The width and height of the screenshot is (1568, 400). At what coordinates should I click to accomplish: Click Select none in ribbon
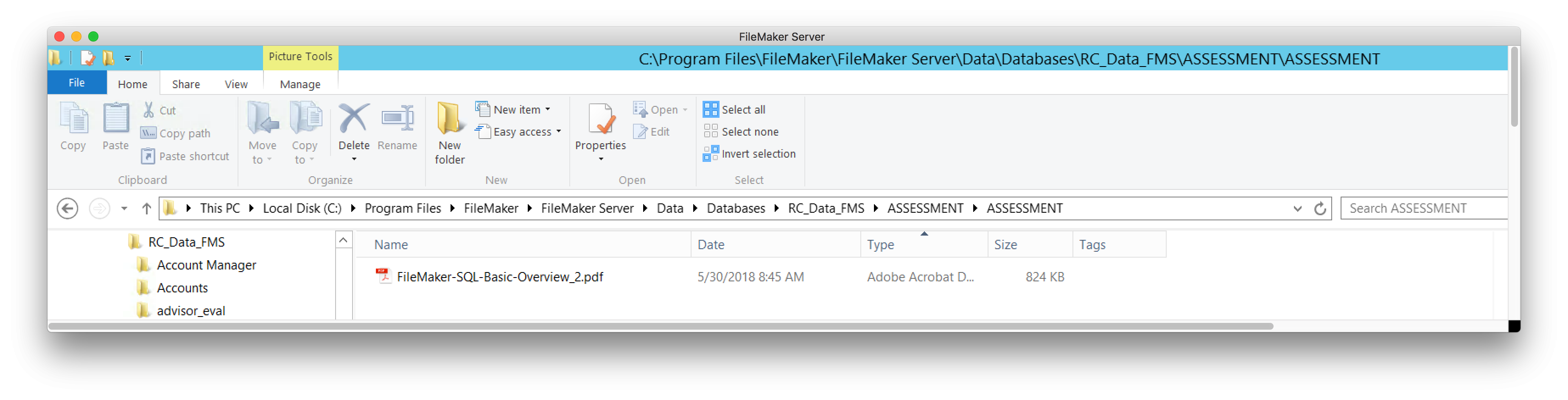(x=741, y=131)
